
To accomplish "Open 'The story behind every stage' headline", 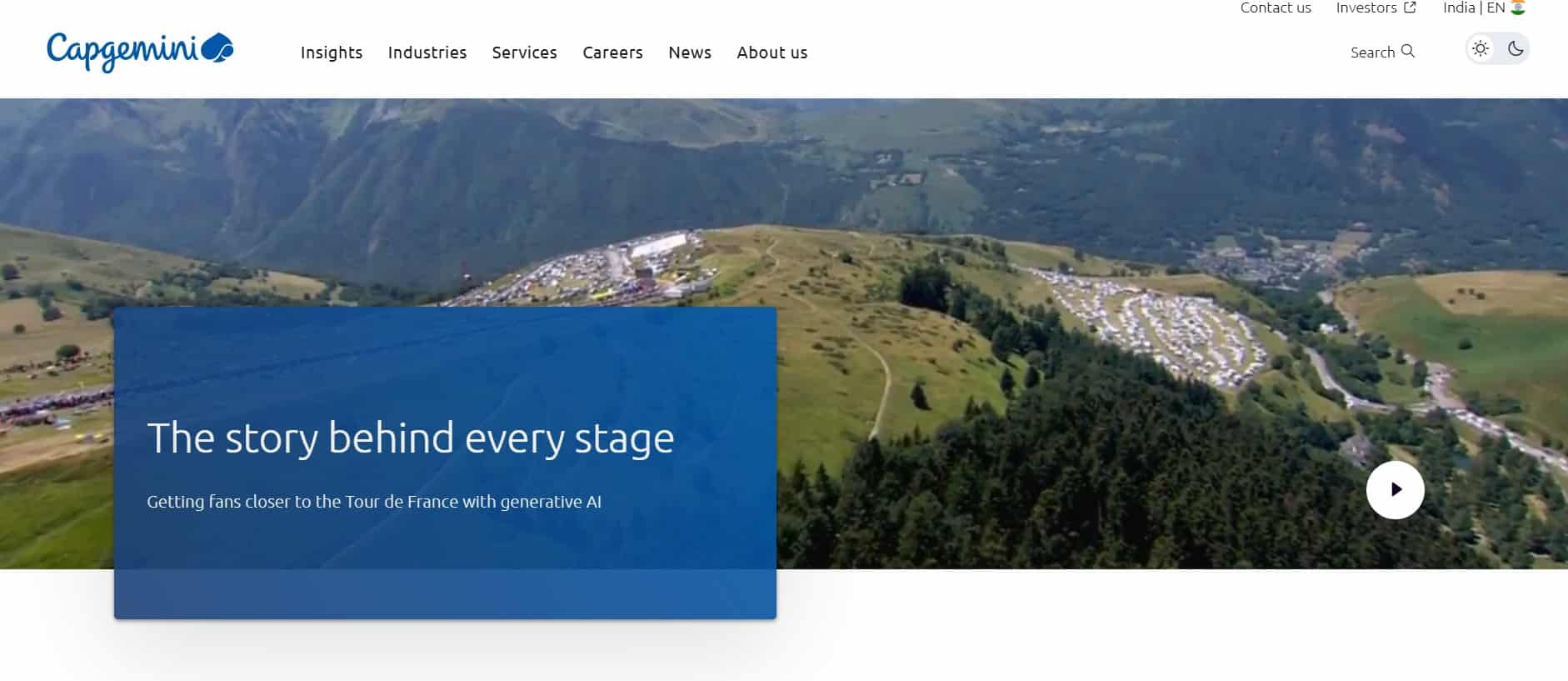I will pos(411,438).
